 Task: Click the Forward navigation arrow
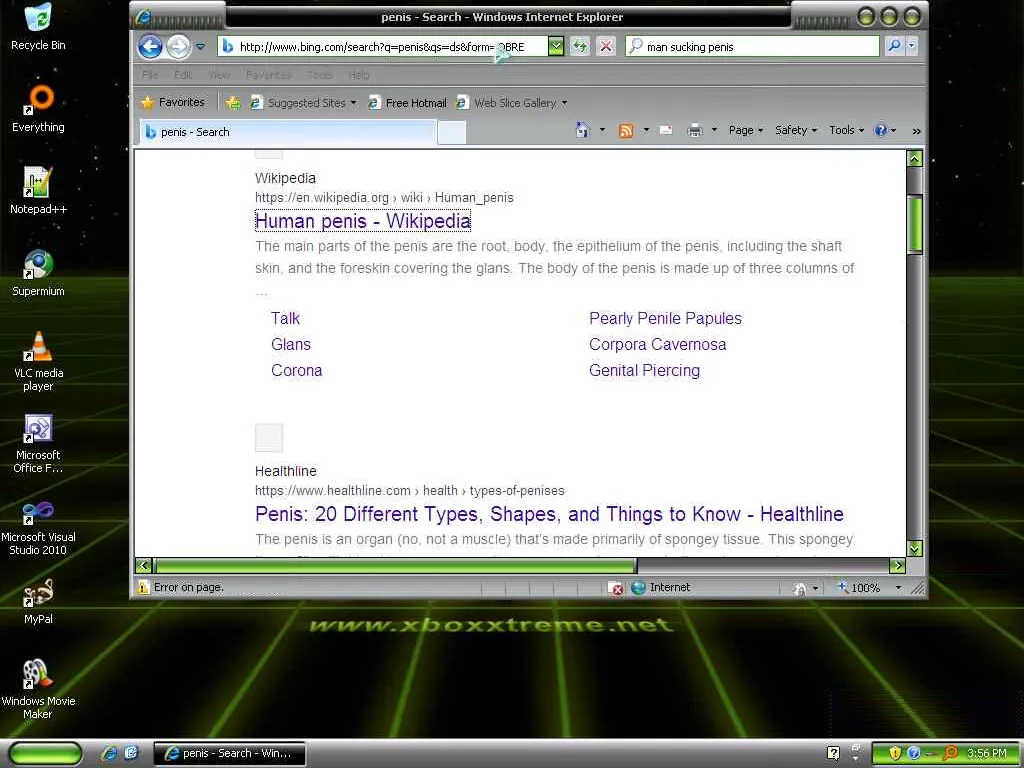pyautogui.click(x=178, y=46)
